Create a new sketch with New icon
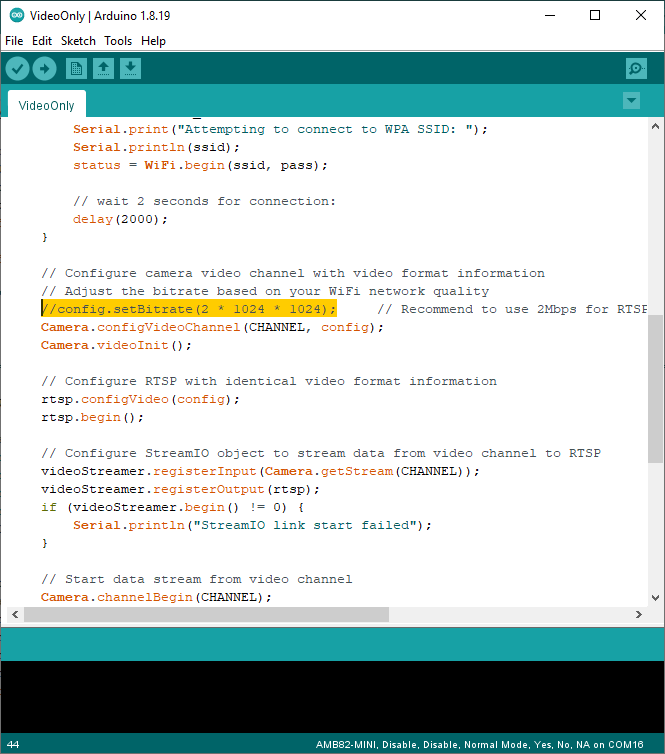Viewport: 665px width, 754px height. pyautogui.click(x=76, y=68)
